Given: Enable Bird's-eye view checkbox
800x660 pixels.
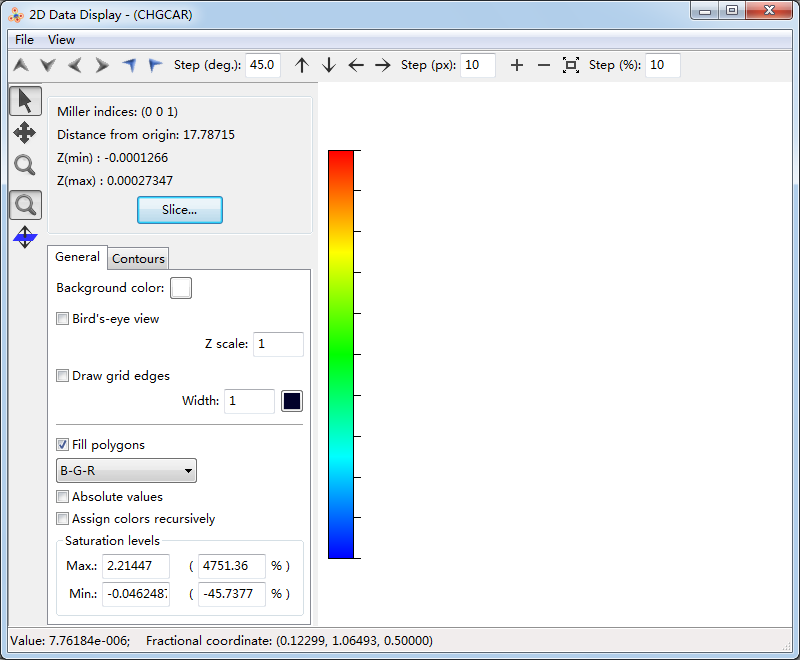Looking at the screenshot, I should click(62, 319).
